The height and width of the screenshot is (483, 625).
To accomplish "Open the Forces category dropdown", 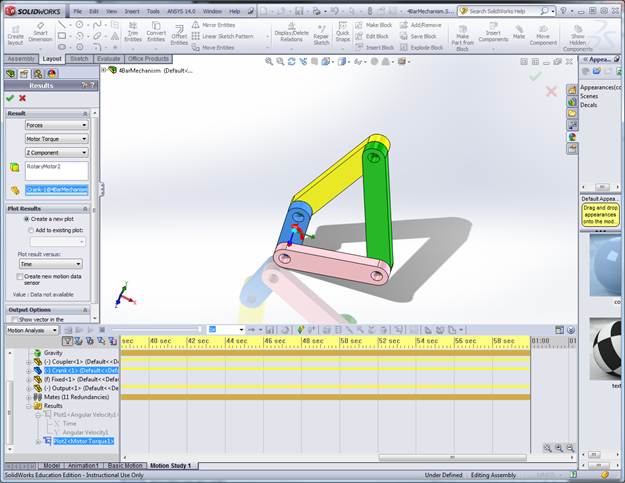I will pyautogui.click(x=56, y=125).
